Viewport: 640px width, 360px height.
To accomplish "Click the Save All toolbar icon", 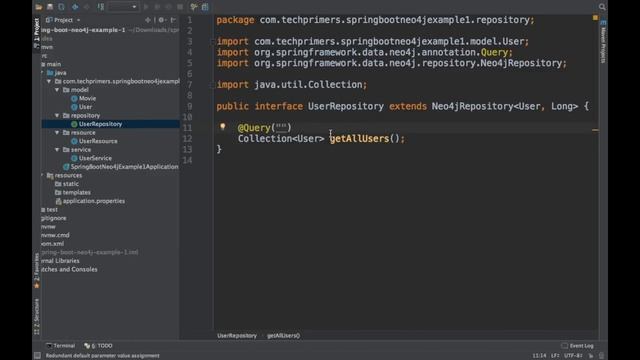I will 50,7.
